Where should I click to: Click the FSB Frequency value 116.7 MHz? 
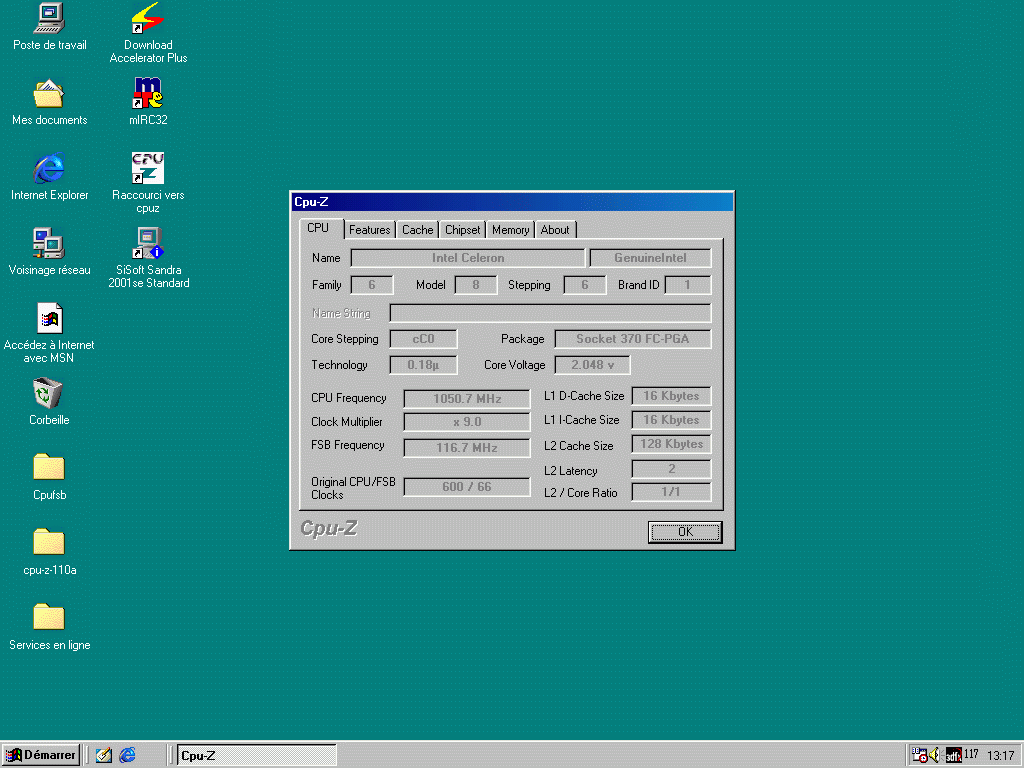click(x=467, y=448)
